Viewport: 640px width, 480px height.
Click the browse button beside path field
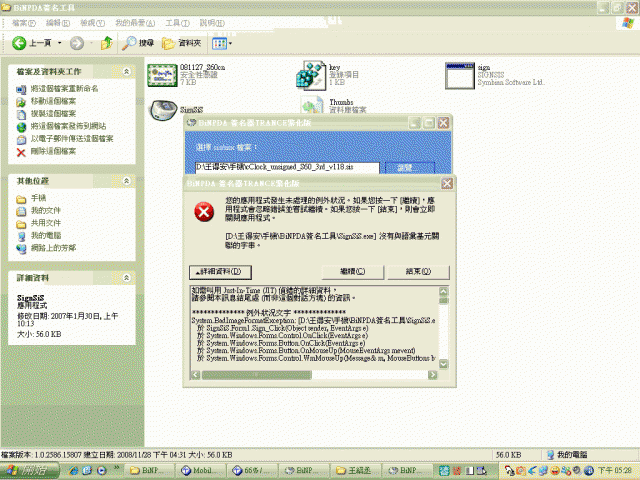click(409, 168)
